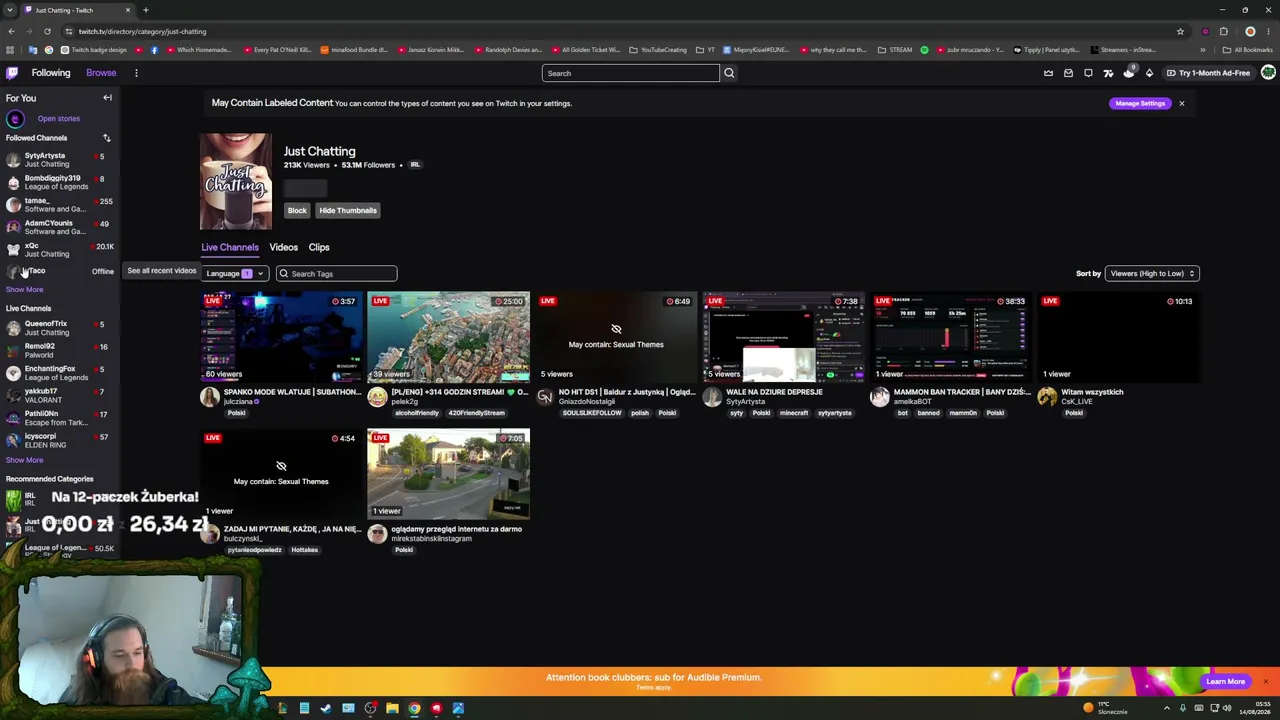Viewport: 1280px width, 720px height.
Task: Click the Manage Settings button
Action: click(x=1140, y=103)
